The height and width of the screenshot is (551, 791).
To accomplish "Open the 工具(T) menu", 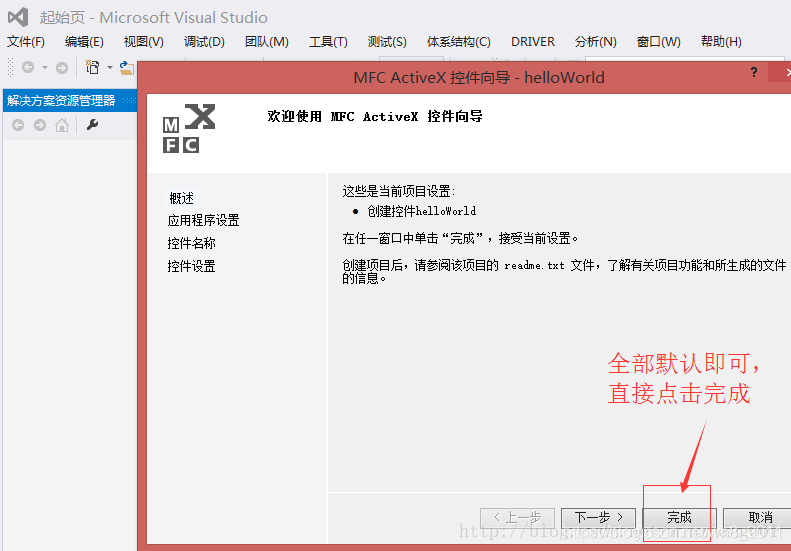I will point(328,42).
